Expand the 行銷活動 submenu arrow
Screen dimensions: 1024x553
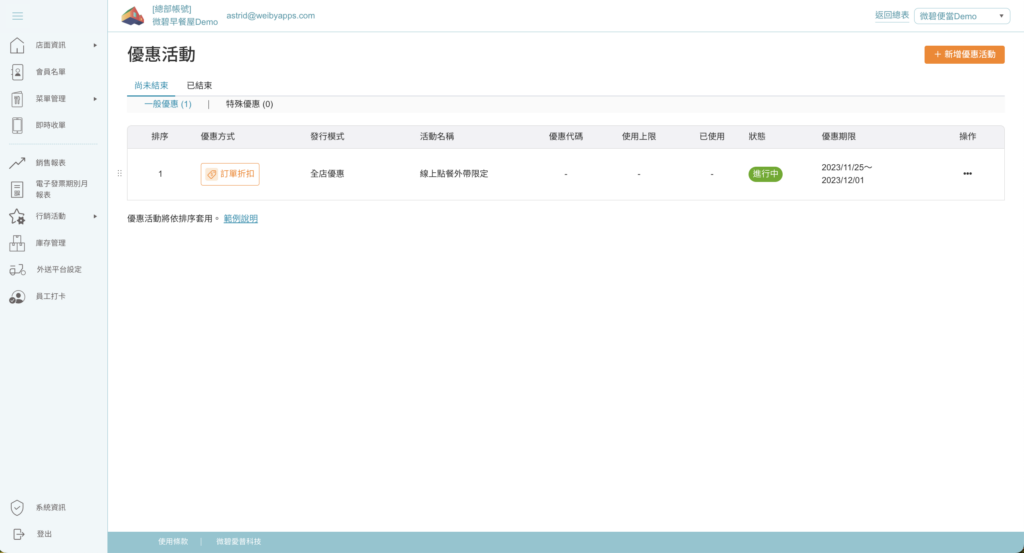pos(95,216)
